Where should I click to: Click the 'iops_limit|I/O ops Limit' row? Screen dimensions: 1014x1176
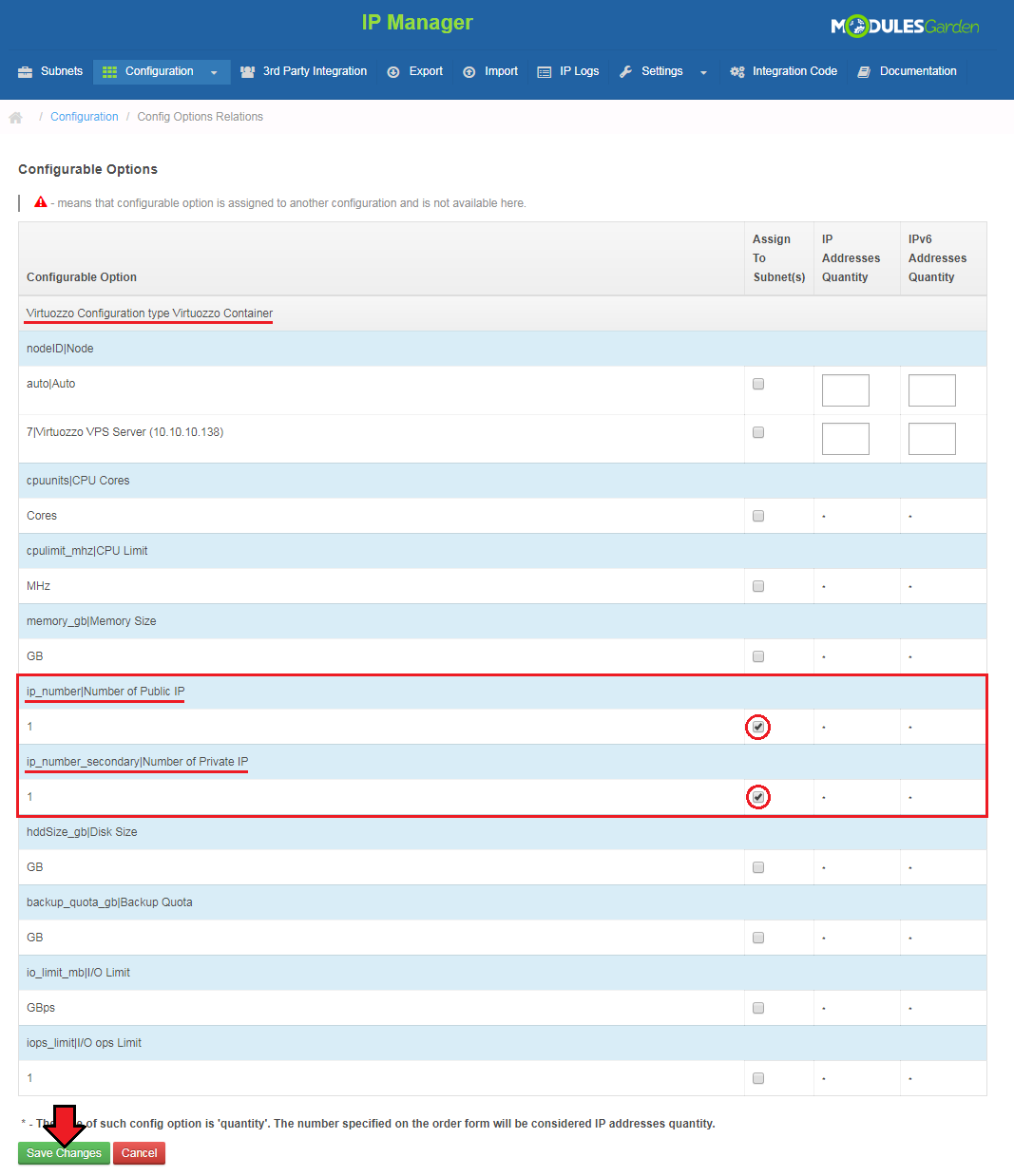click(503, 1043)
